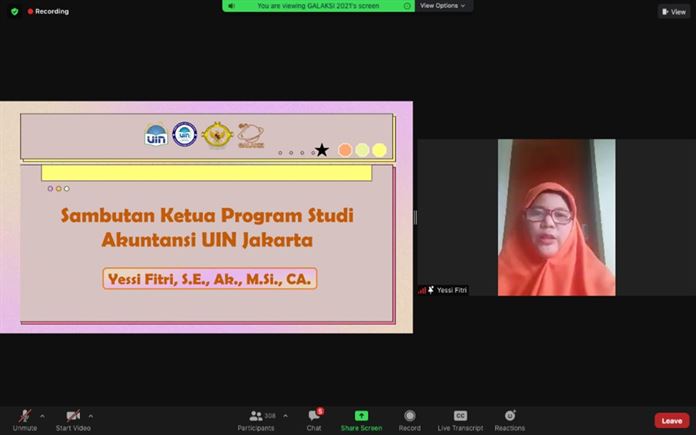Change layout with the View button

click(674, 12)
